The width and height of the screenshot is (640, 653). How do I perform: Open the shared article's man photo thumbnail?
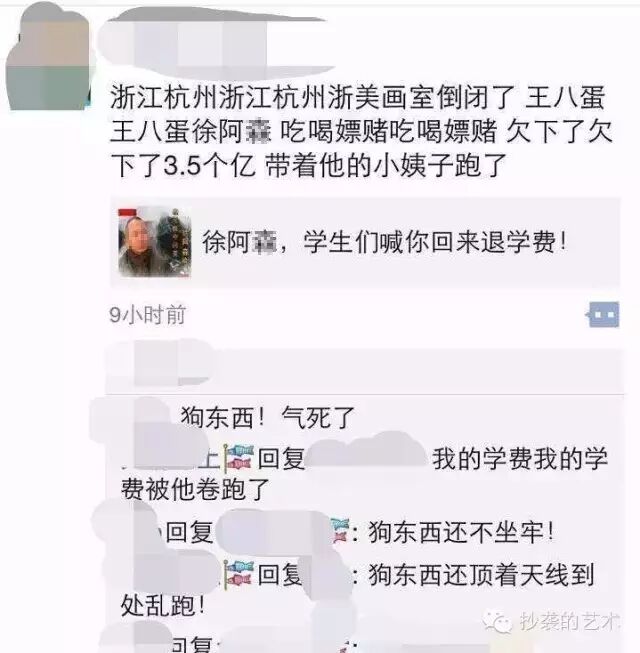pos(155,242)
